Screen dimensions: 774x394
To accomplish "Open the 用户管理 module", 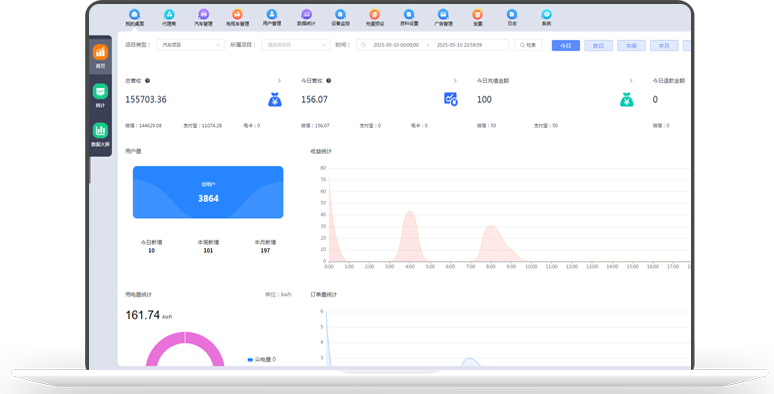I will coord(271,18).
